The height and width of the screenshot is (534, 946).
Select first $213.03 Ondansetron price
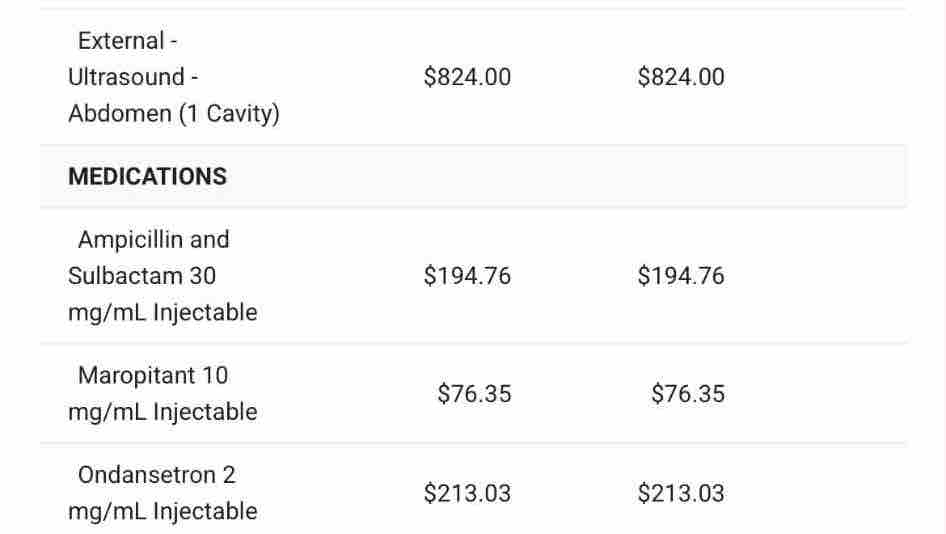tap(467, 493)
